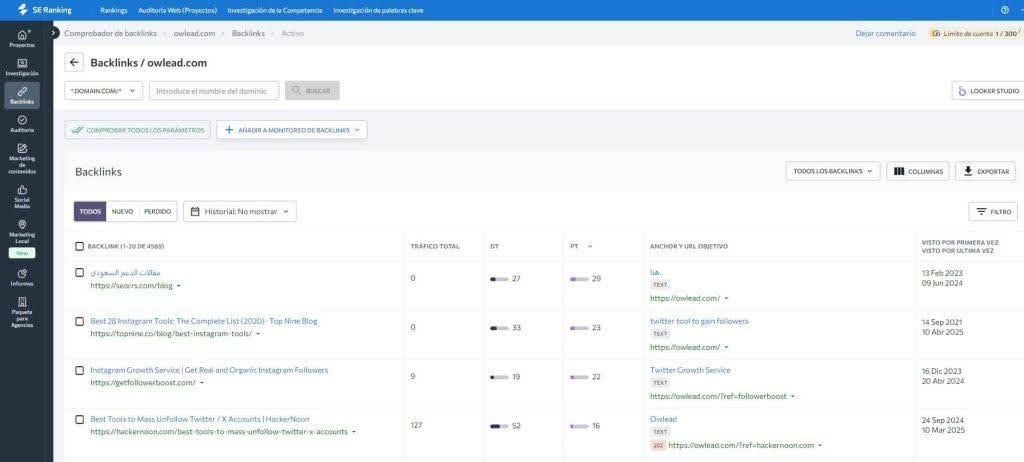Viewport: 1024px width, 462px height.
Task: Open Investigación de palabras clave menu
Action: pyautogui.click(x=378, y=10)
